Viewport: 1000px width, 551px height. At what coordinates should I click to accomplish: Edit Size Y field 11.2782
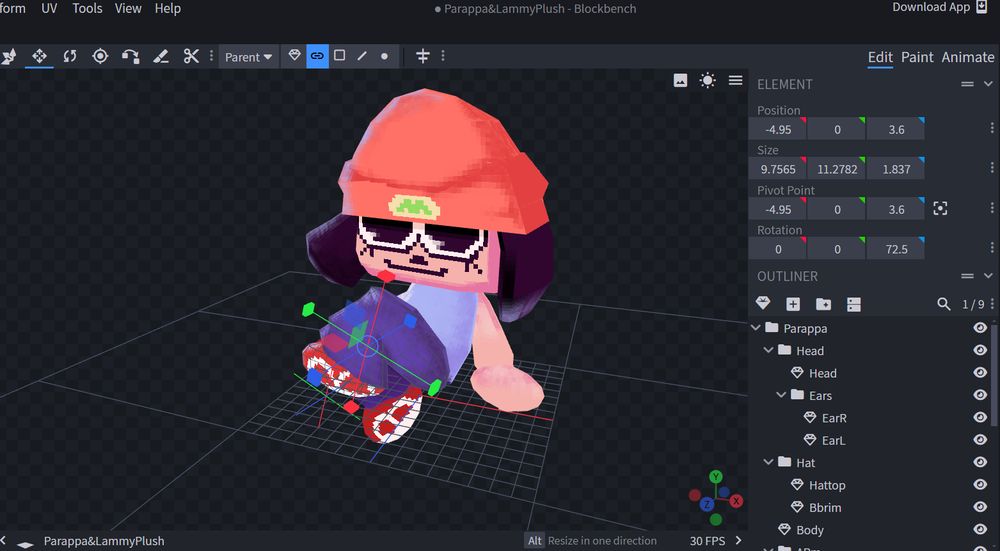coord(836,169)
